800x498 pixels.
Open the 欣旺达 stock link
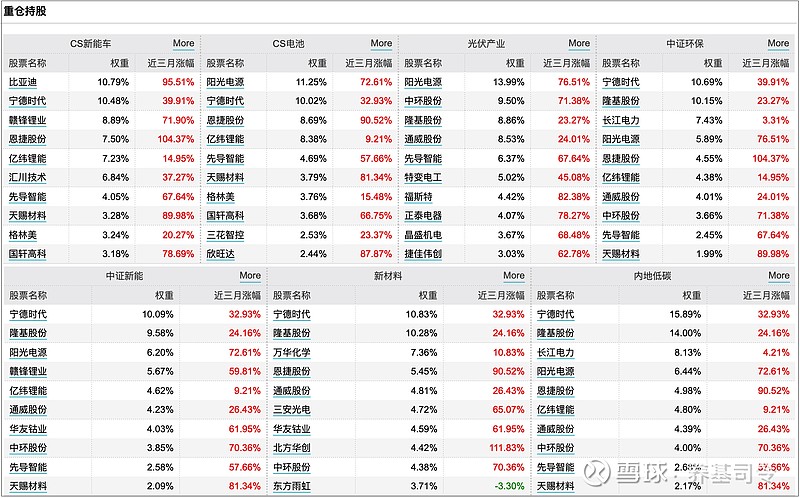pyautogui.click(x=221, y=254)
